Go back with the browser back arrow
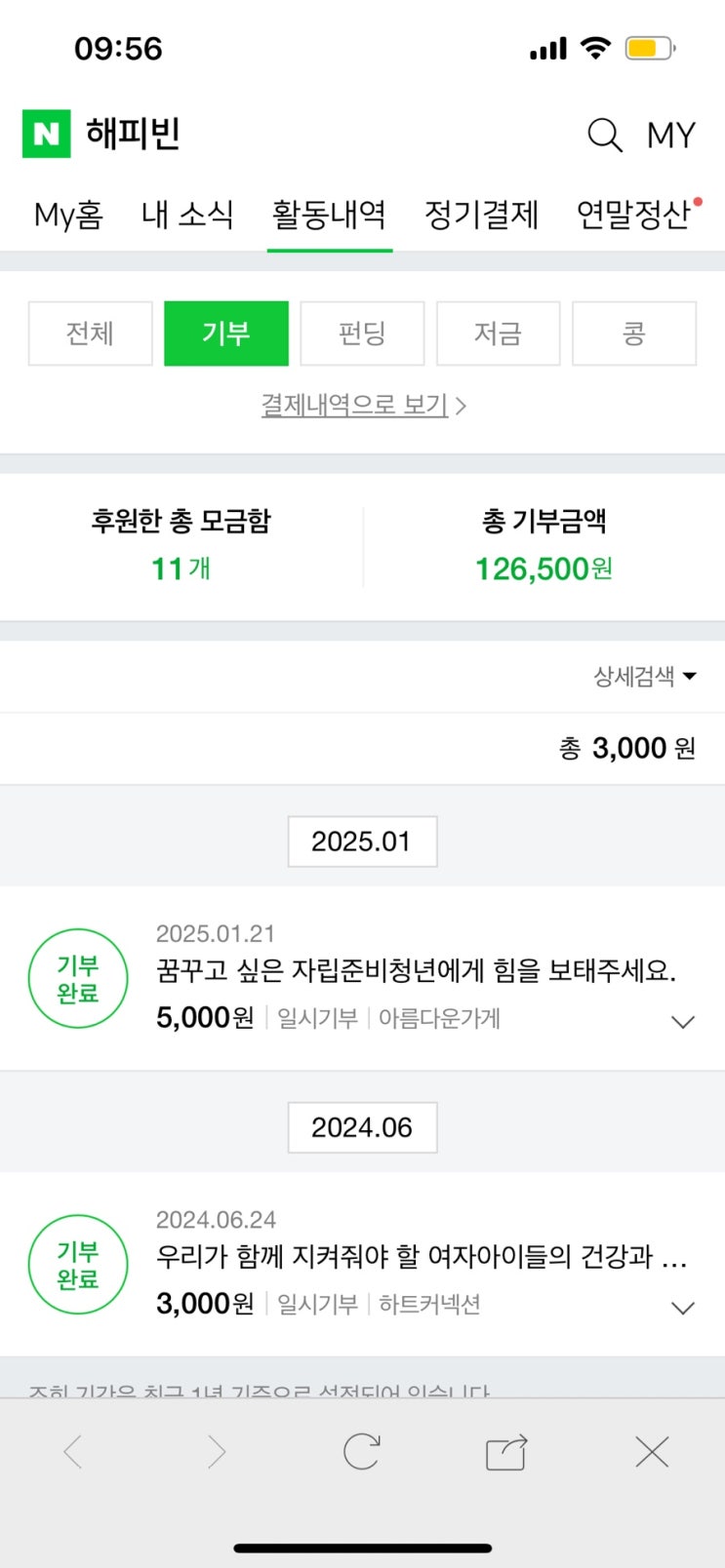This screenshot has width=725, height=1568. 73,1452
